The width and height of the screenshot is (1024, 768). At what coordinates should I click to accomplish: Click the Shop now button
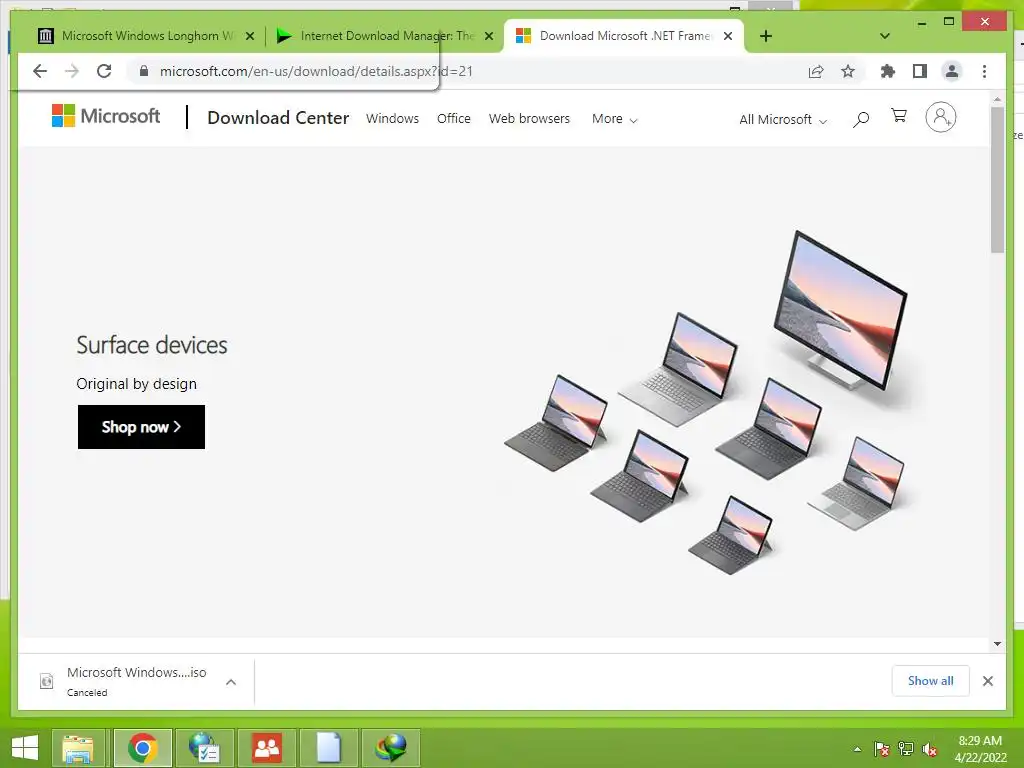(x=141, y=427)
